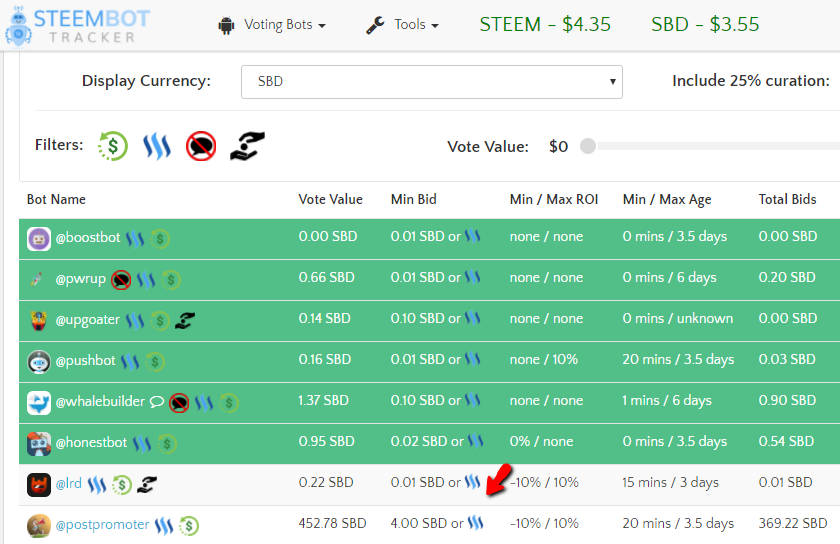Screen dimensions: 840x544
Task: Click the wrench icon beside Tools
Action: (375, 25)
